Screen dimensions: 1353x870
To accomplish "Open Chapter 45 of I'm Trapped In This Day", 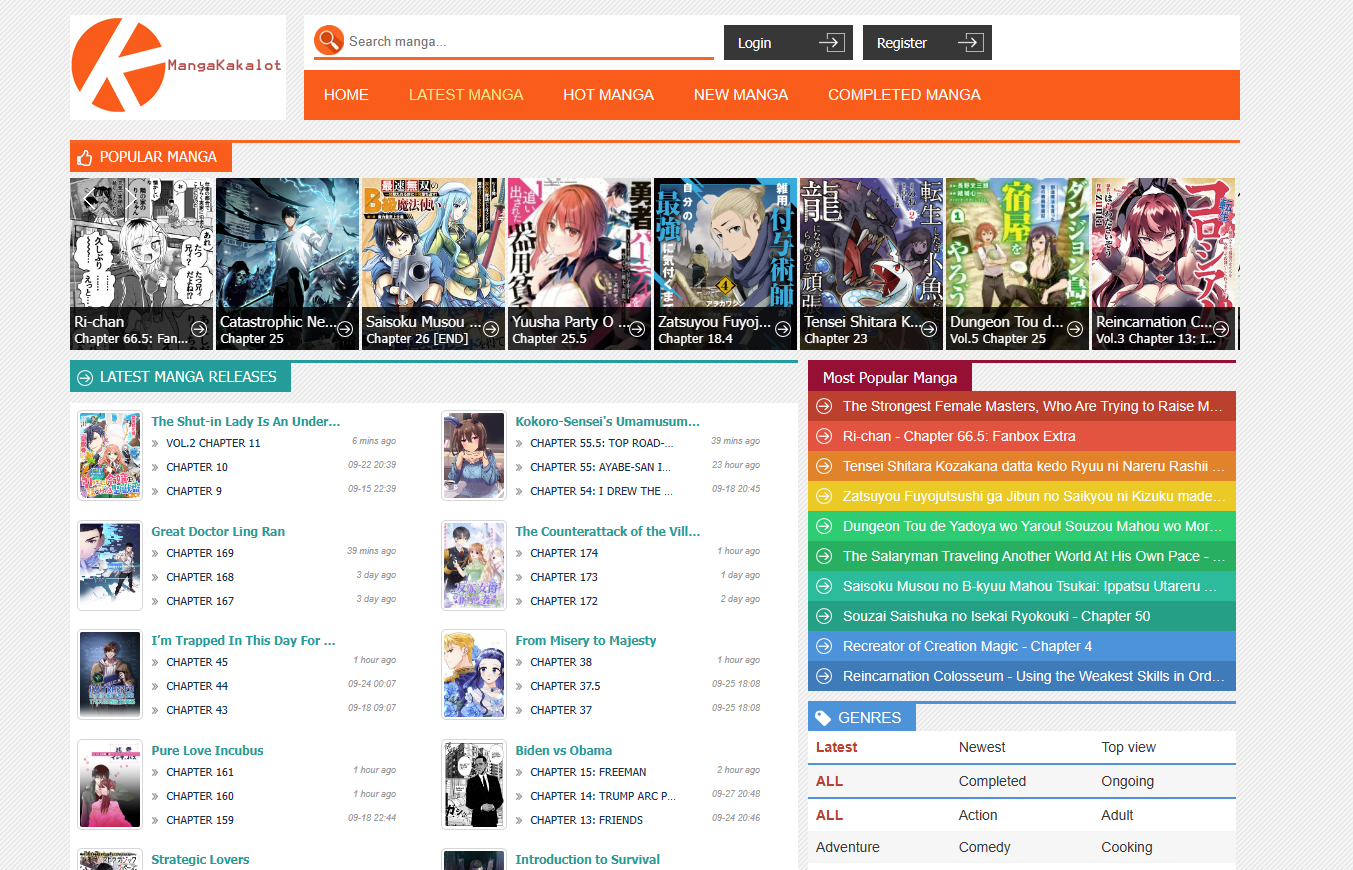I will click(x=197, y=662).
